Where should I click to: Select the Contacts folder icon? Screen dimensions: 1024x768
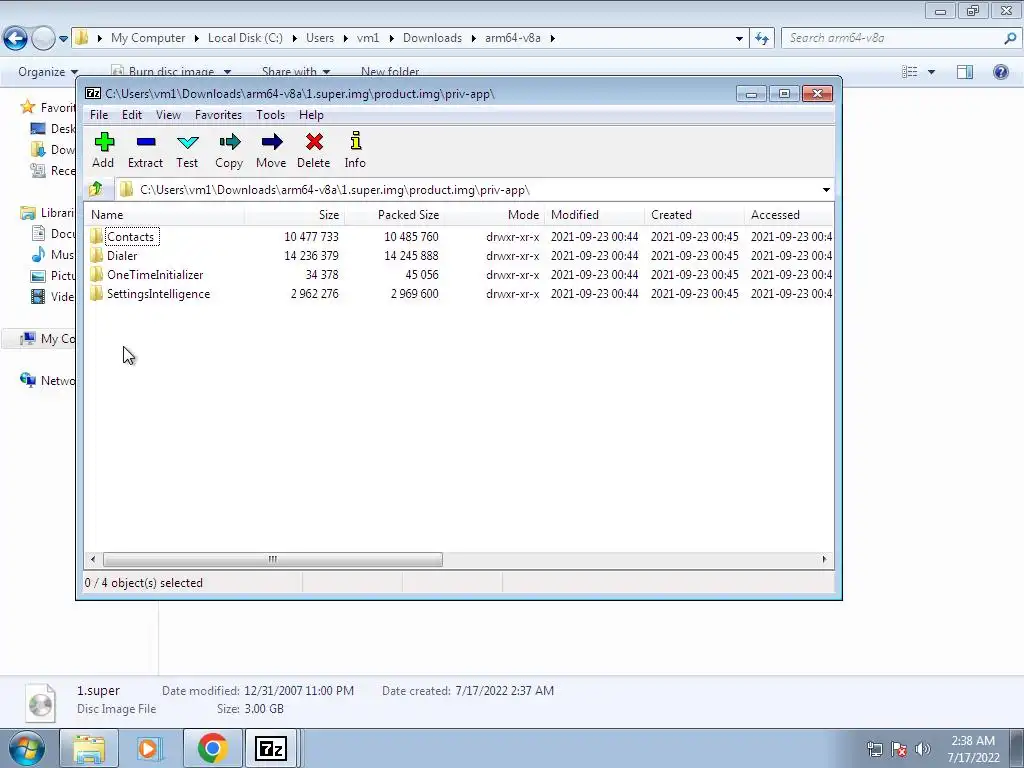click(97, 236)
